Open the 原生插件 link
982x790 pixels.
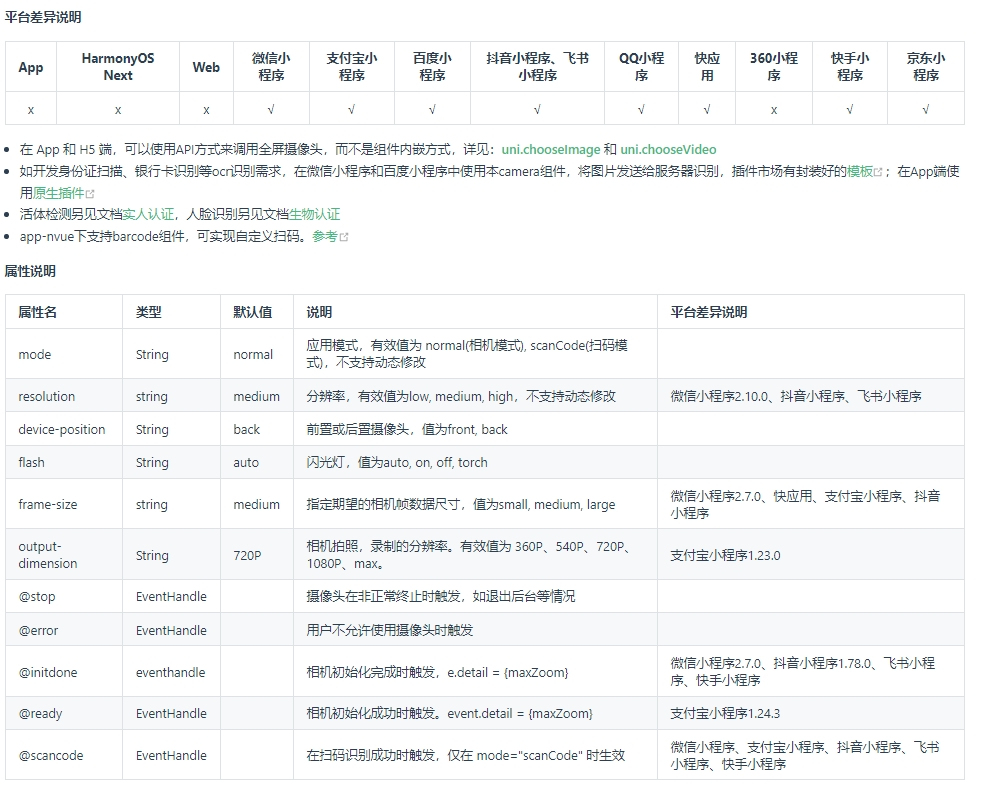(59, 193)
